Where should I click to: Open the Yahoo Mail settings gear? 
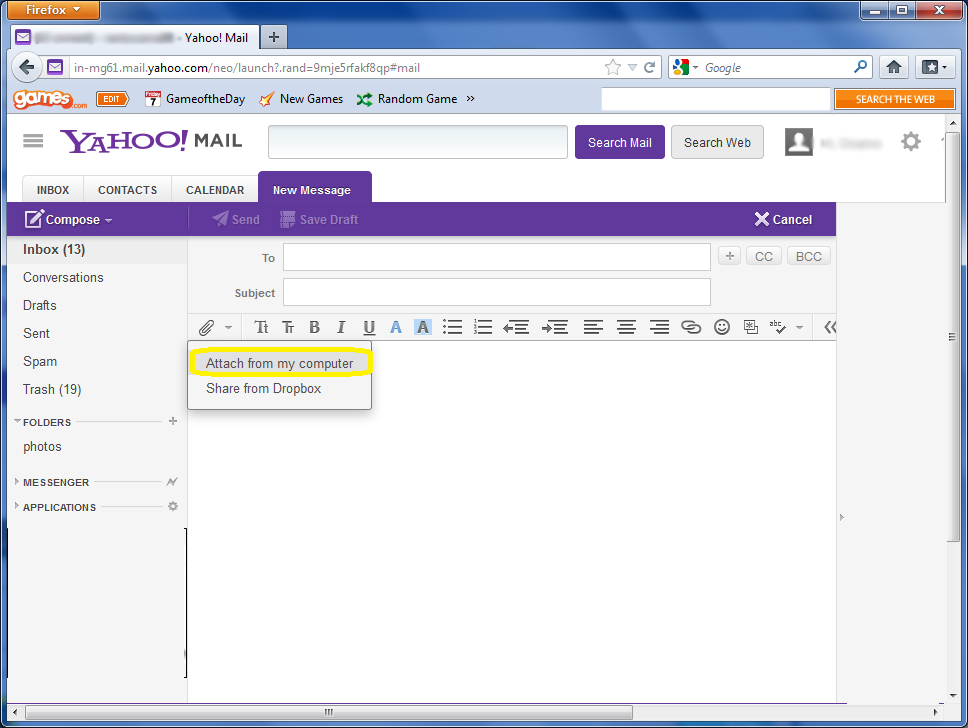911,142
